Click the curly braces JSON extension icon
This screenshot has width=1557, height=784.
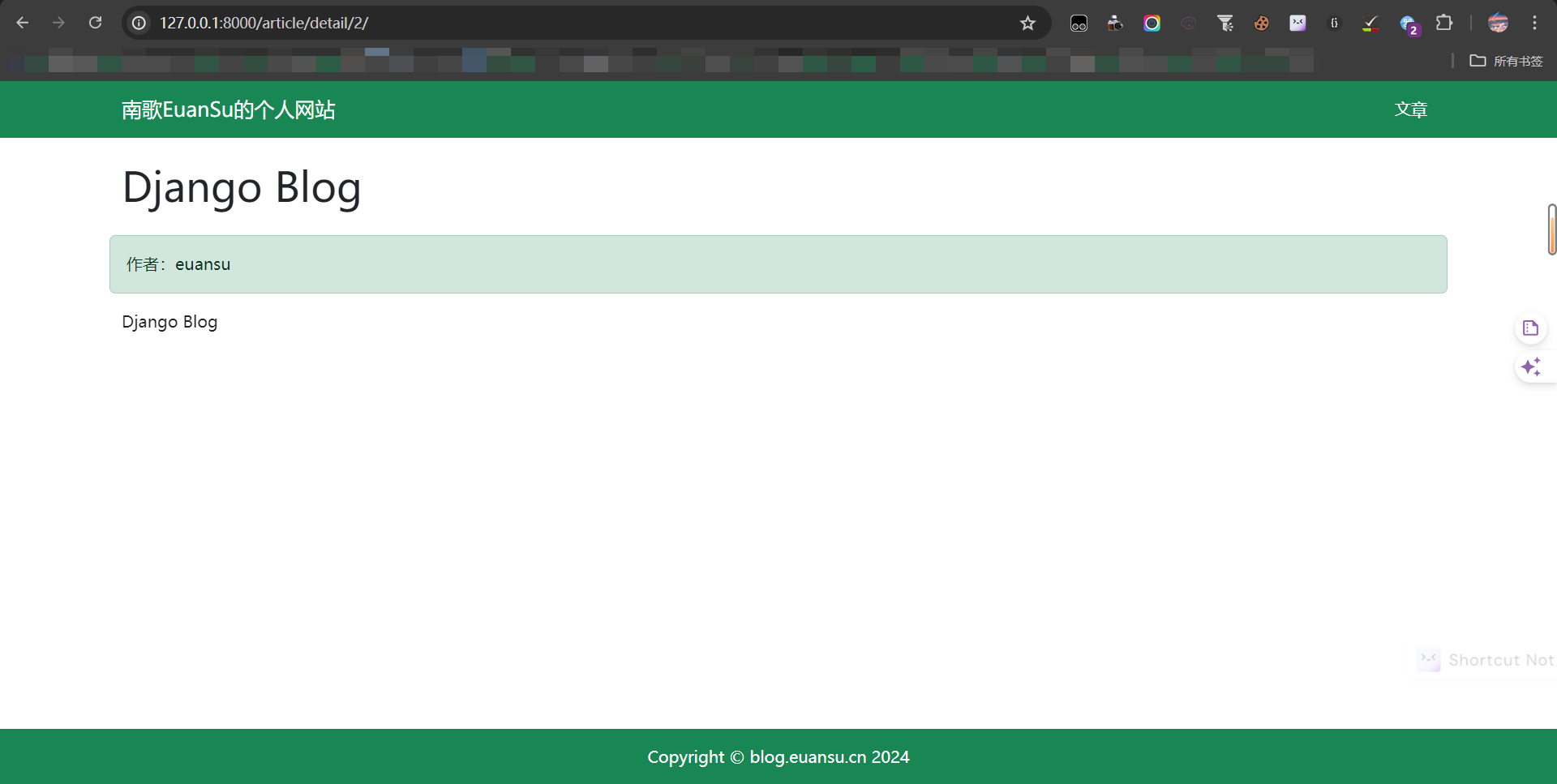(1334, 24)
